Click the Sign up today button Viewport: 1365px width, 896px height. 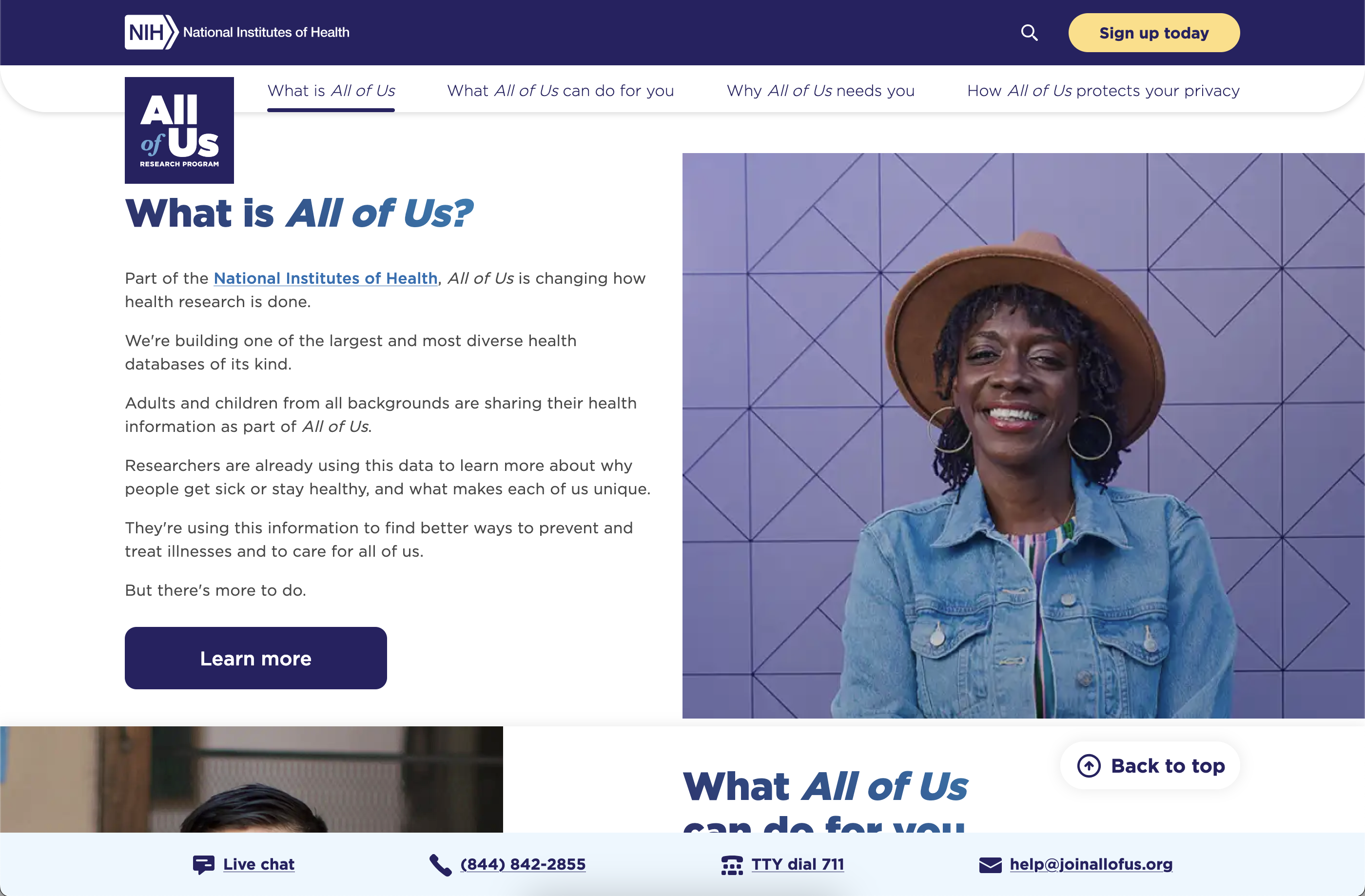(x=1153, y=33)
